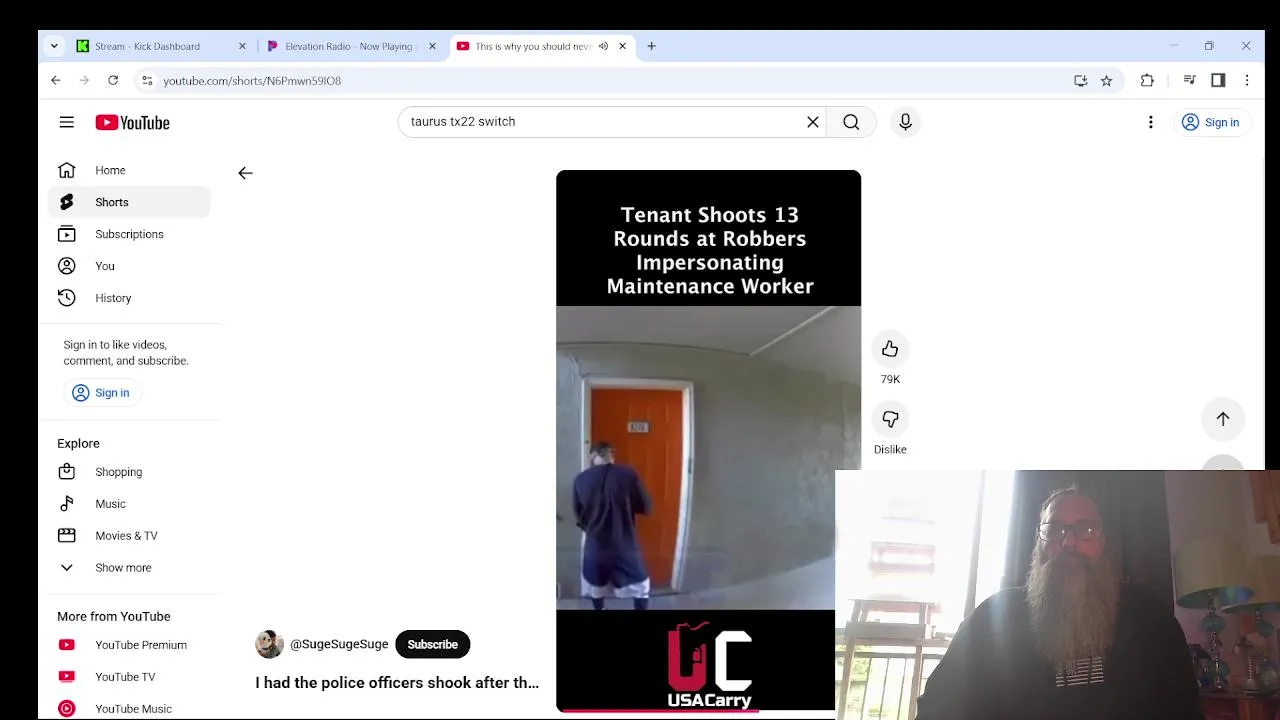Open YouTube TV link

[x=129, y=677]
